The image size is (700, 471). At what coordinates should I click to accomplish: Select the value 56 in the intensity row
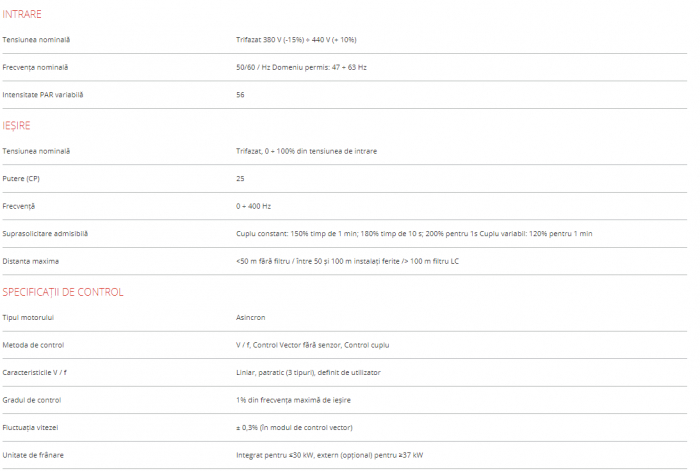point(240,95)
